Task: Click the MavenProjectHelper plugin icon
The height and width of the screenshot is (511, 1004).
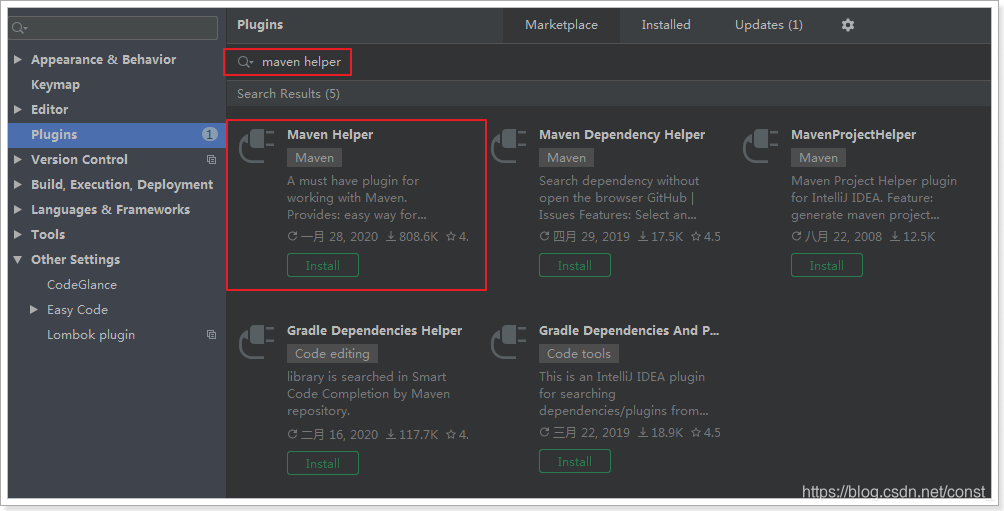Action: pos(761,145)
